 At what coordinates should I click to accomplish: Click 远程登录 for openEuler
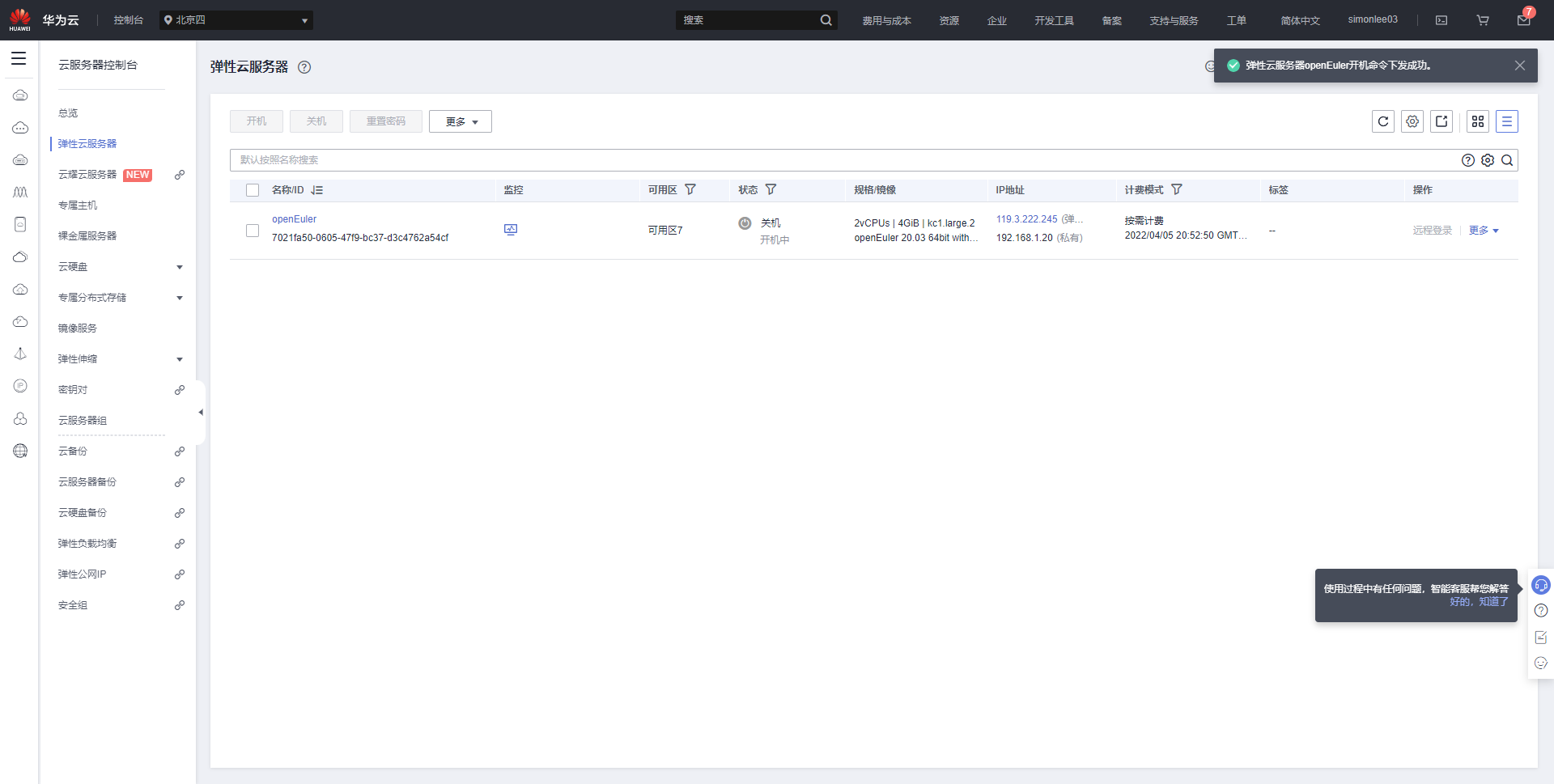(x=1433, y=231)
